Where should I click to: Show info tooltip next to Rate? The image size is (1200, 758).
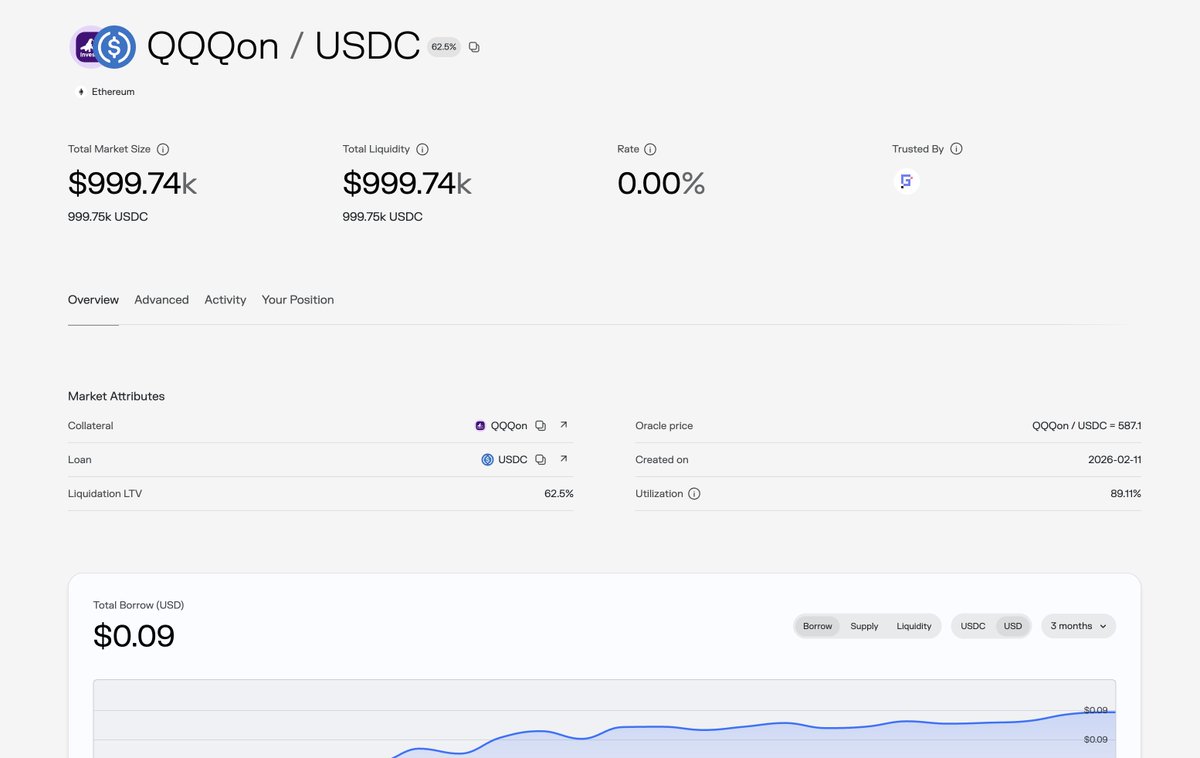650,149
